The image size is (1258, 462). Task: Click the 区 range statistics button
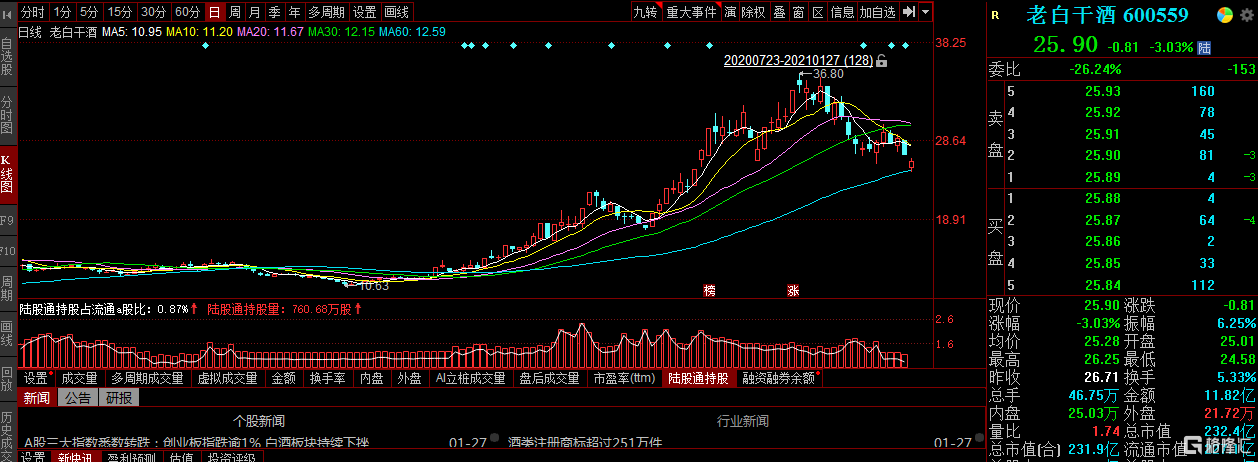tap(818, 12)
